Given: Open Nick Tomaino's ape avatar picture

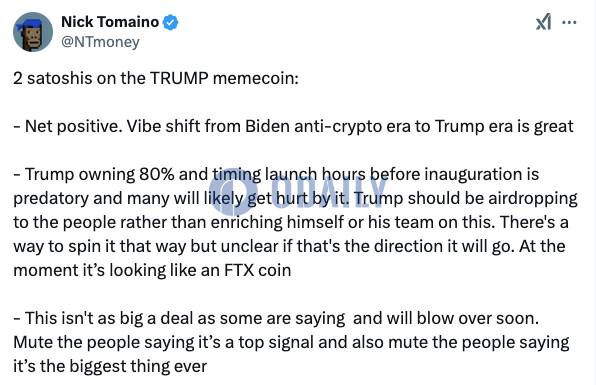Looking at the screenshot, I should 33,32.
